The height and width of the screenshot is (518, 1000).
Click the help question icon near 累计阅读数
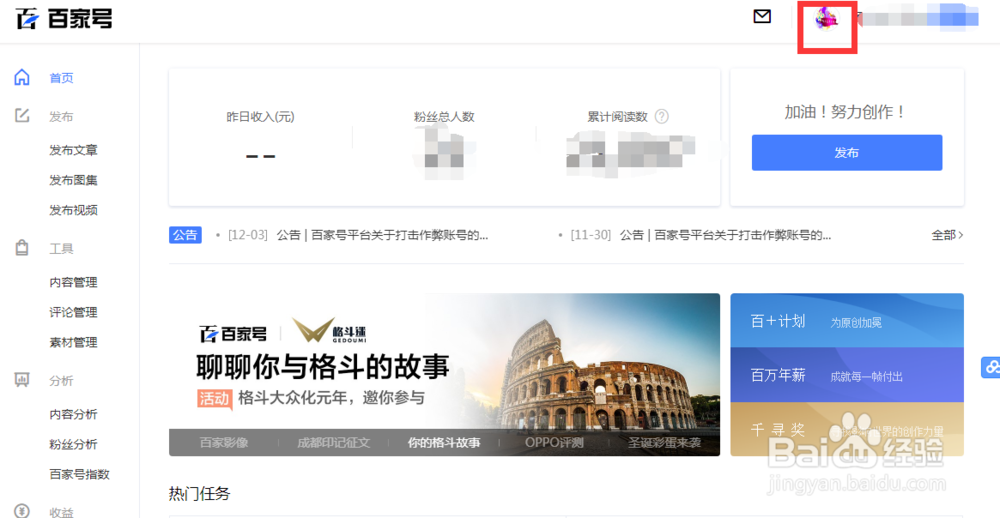pos(662,117)
